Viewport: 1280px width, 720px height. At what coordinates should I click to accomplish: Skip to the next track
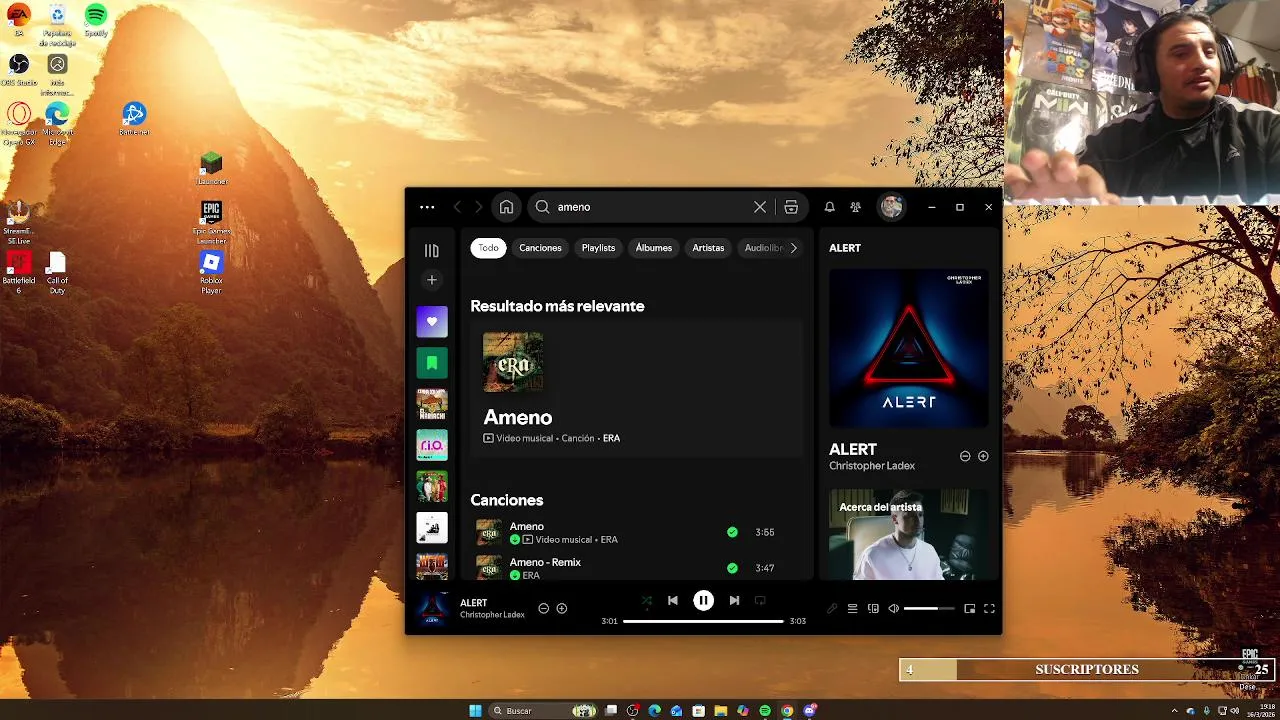734,601
